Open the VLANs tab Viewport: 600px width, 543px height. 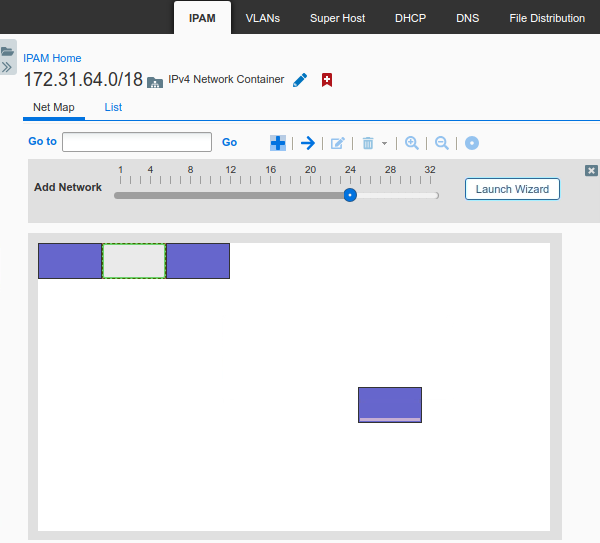click(263, 18)
